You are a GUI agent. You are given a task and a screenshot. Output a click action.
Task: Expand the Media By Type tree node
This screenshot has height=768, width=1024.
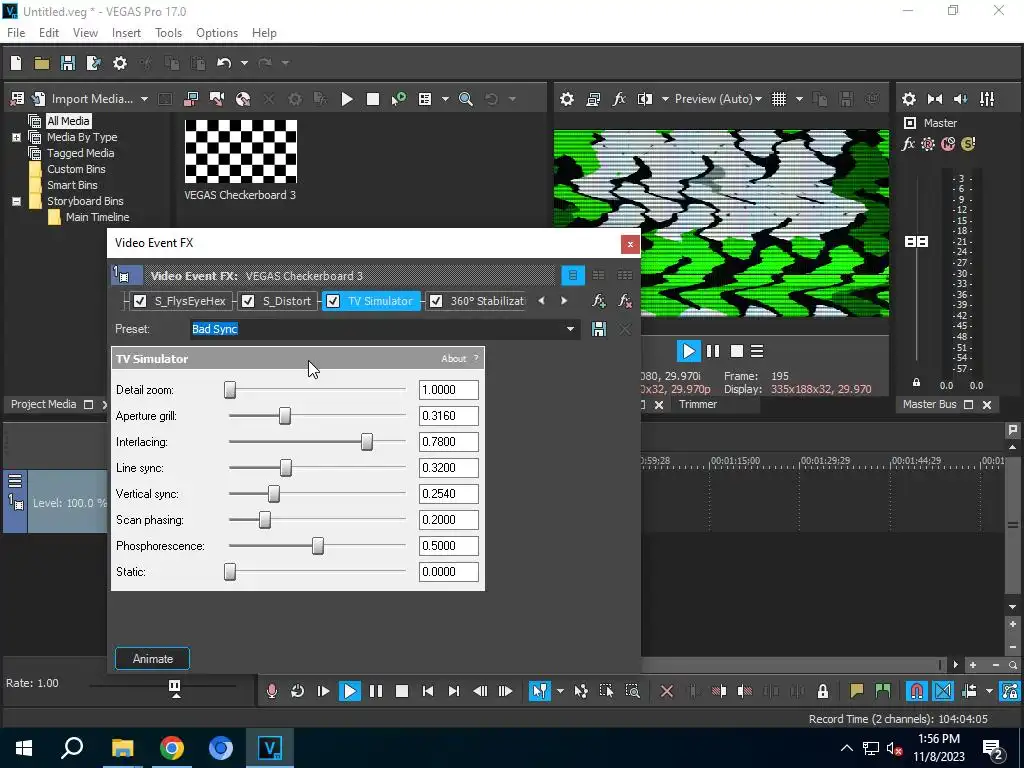(x=16, y=137)
